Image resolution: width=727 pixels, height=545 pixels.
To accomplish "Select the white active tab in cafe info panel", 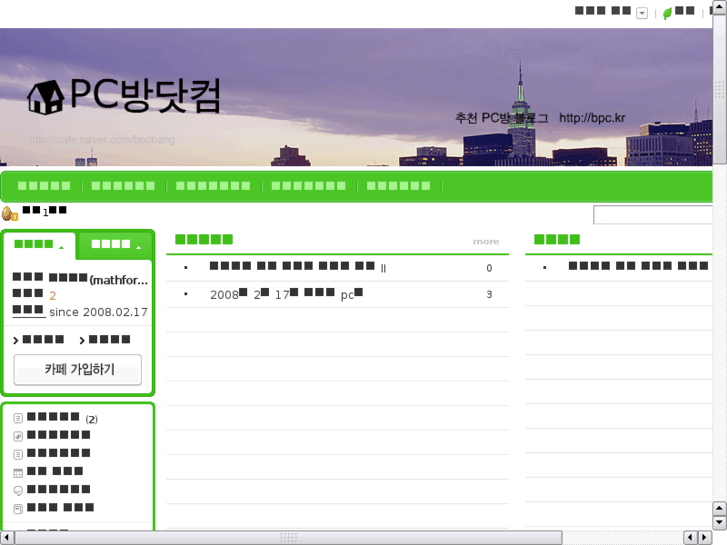I will click(x=40, y=245).
